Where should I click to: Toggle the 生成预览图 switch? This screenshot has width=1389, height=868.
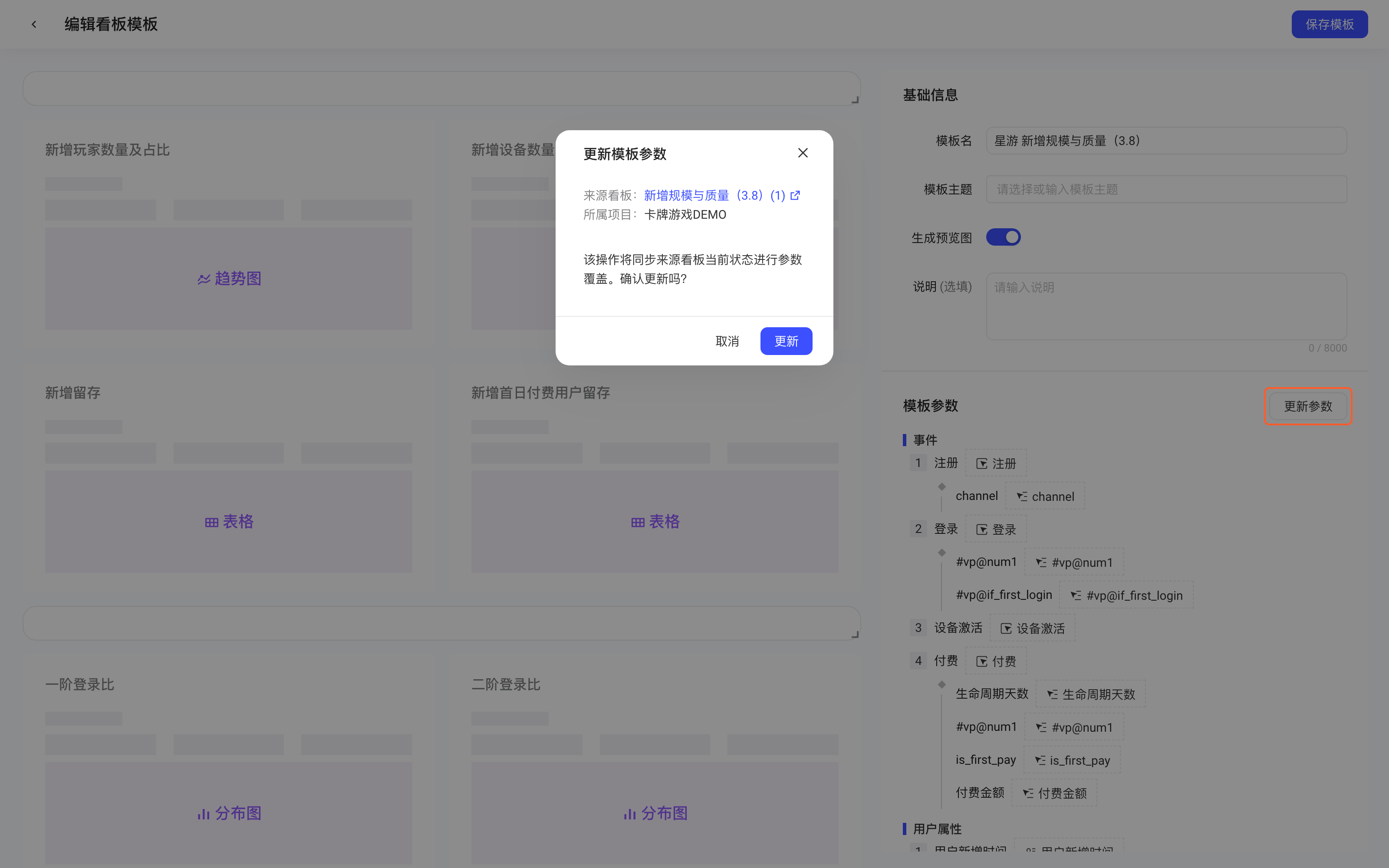coord(1003,237)
